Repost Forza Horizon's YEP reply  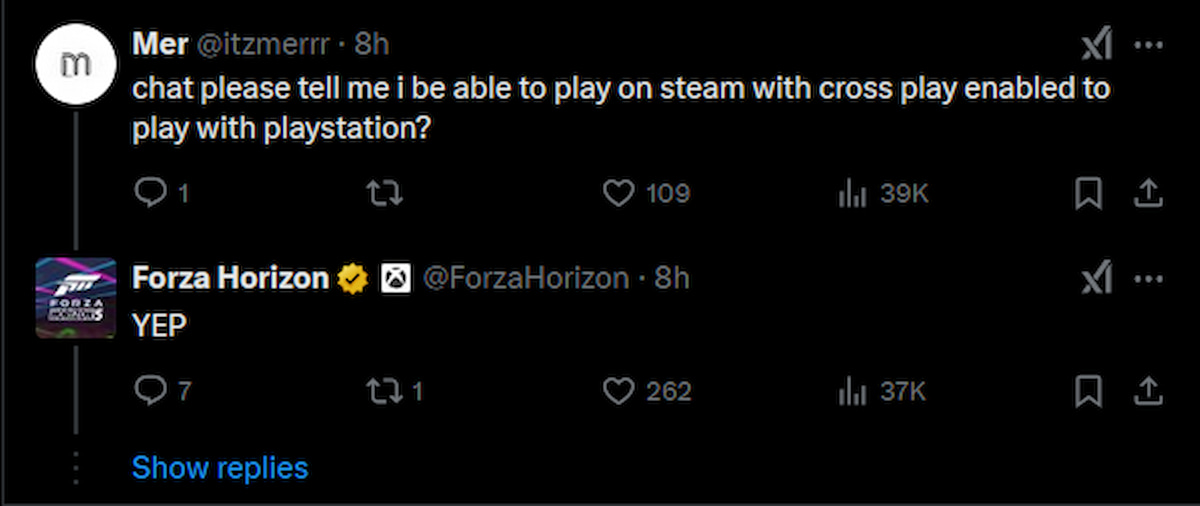(386, 390)
